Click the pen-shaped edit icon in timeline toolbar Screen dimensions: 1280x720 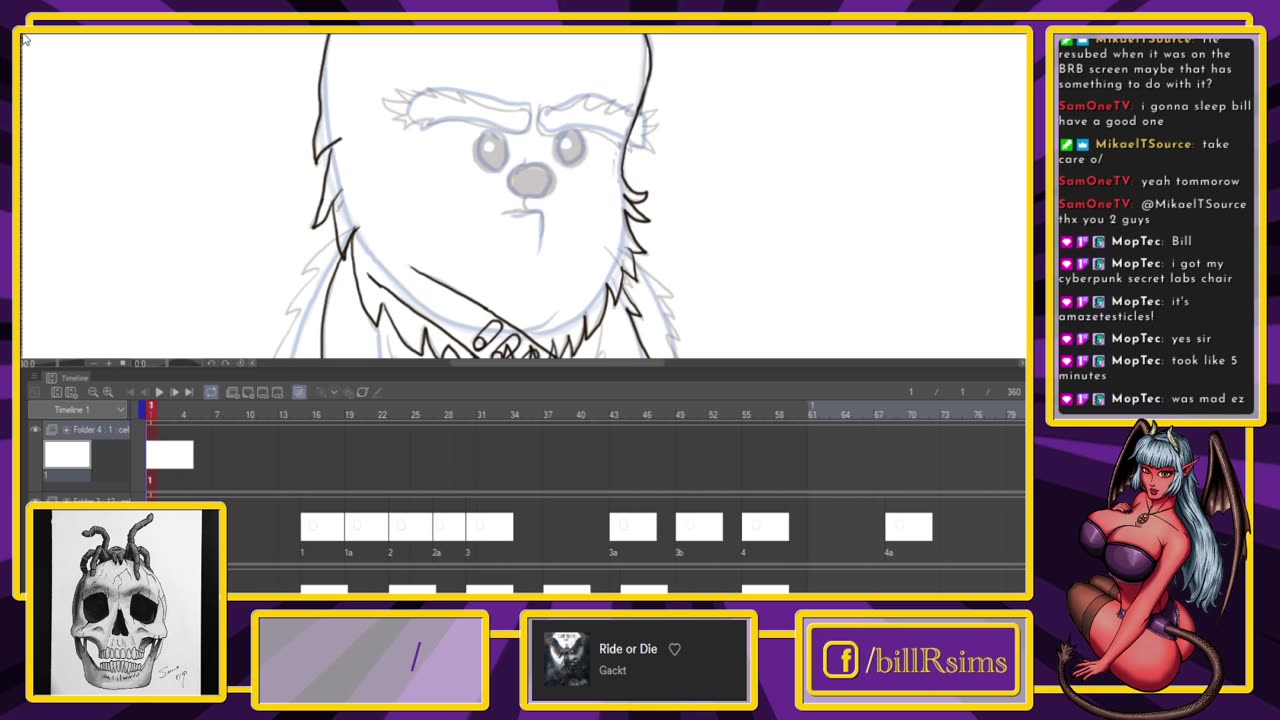coord(378,392)
